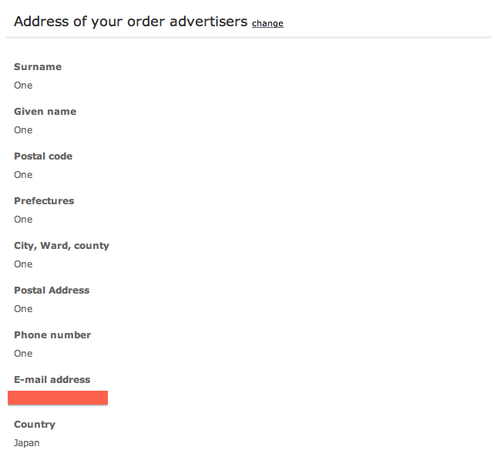The height and width of the screenshot is (467, 494).
Task: Click the Country value Japan
Action: (27, 443)
